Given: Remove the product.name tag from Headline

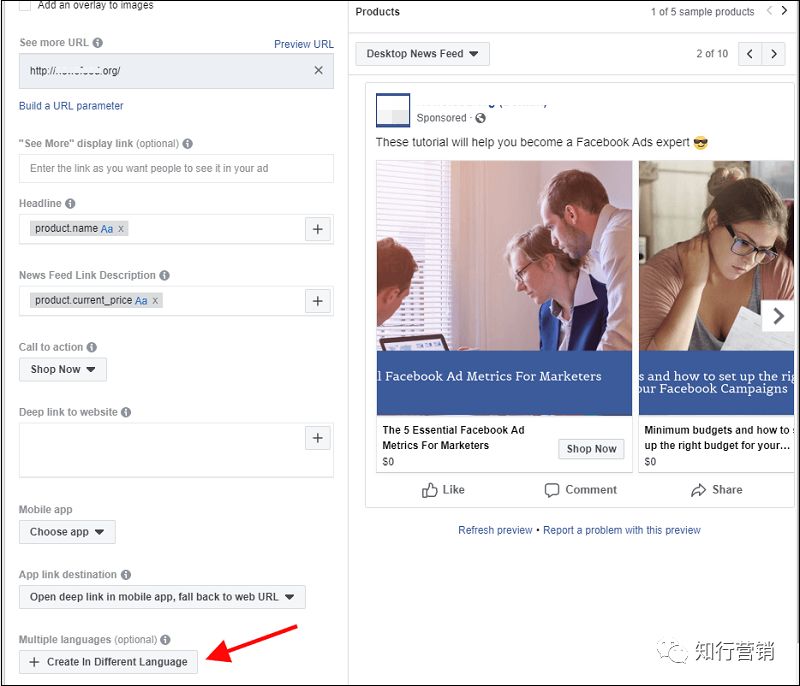Looking at the screenshot, I should (x=121, y=229).
